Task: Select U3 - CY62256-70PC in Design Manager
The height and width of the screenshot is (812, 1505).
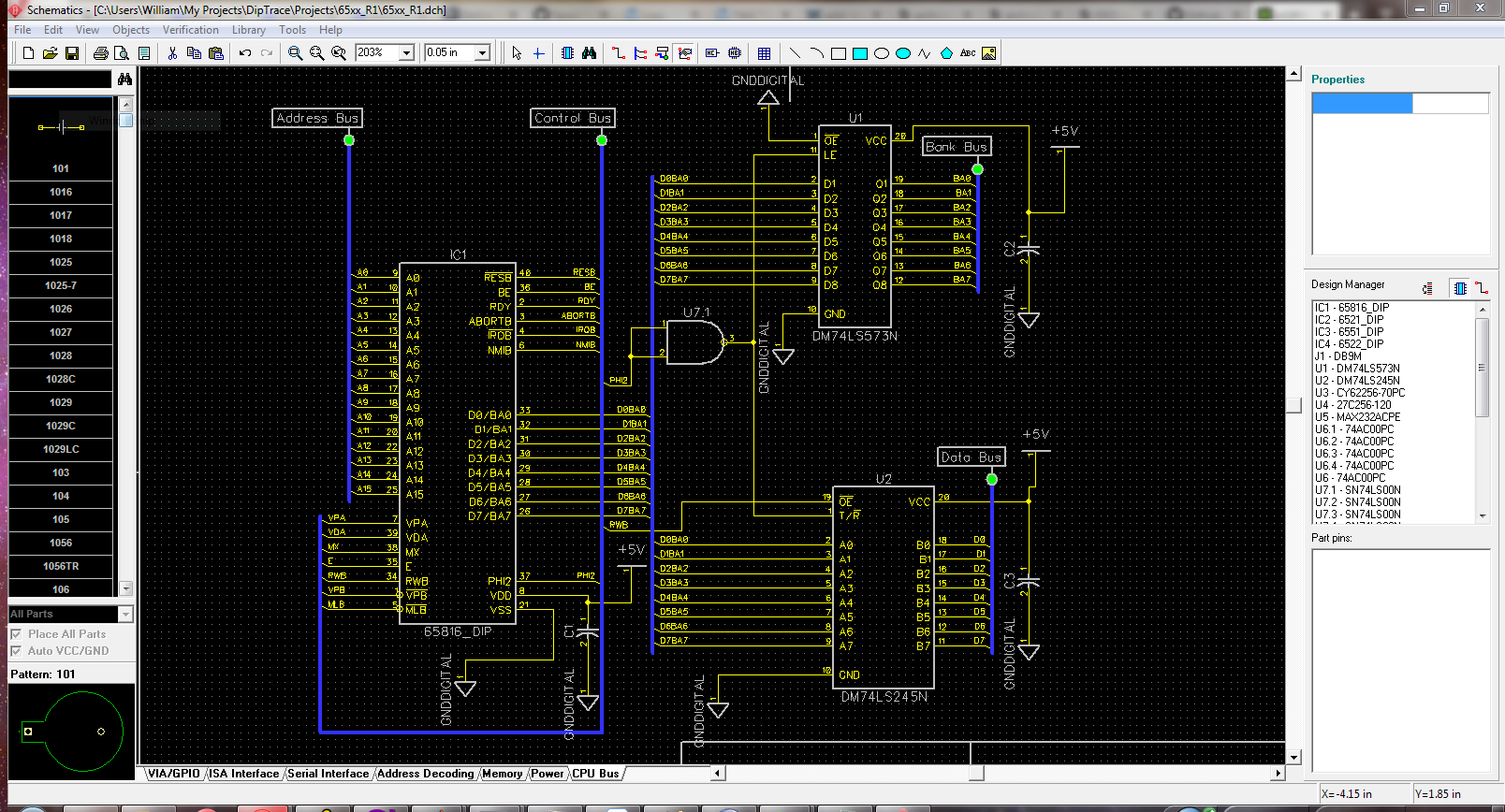Action: pyautogui.click(x=1359, y=393)
